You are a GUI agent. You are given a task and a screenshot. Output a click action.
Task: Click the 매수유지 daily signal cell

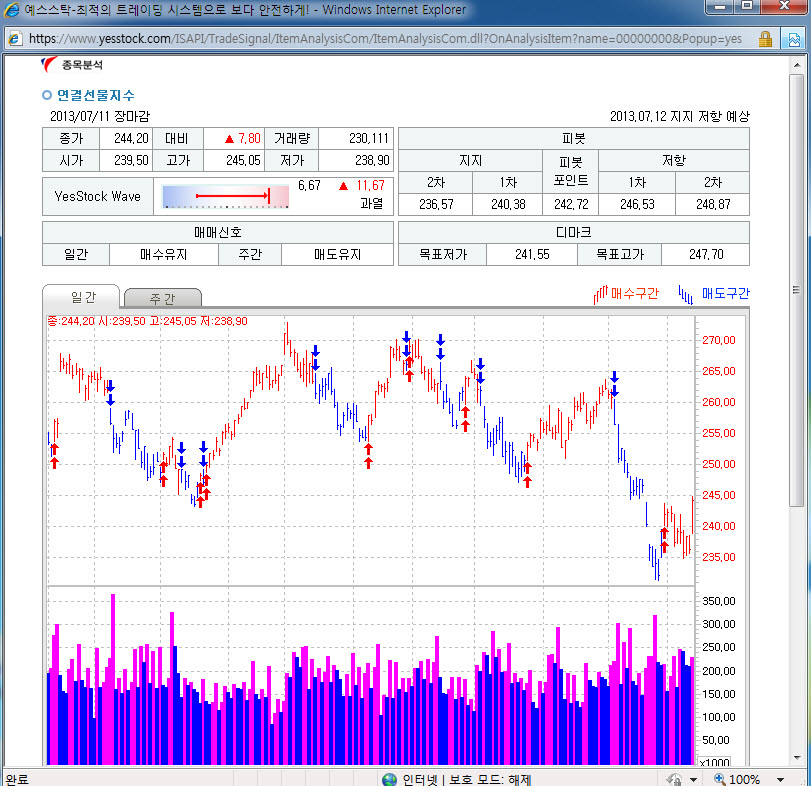(164, 254)
